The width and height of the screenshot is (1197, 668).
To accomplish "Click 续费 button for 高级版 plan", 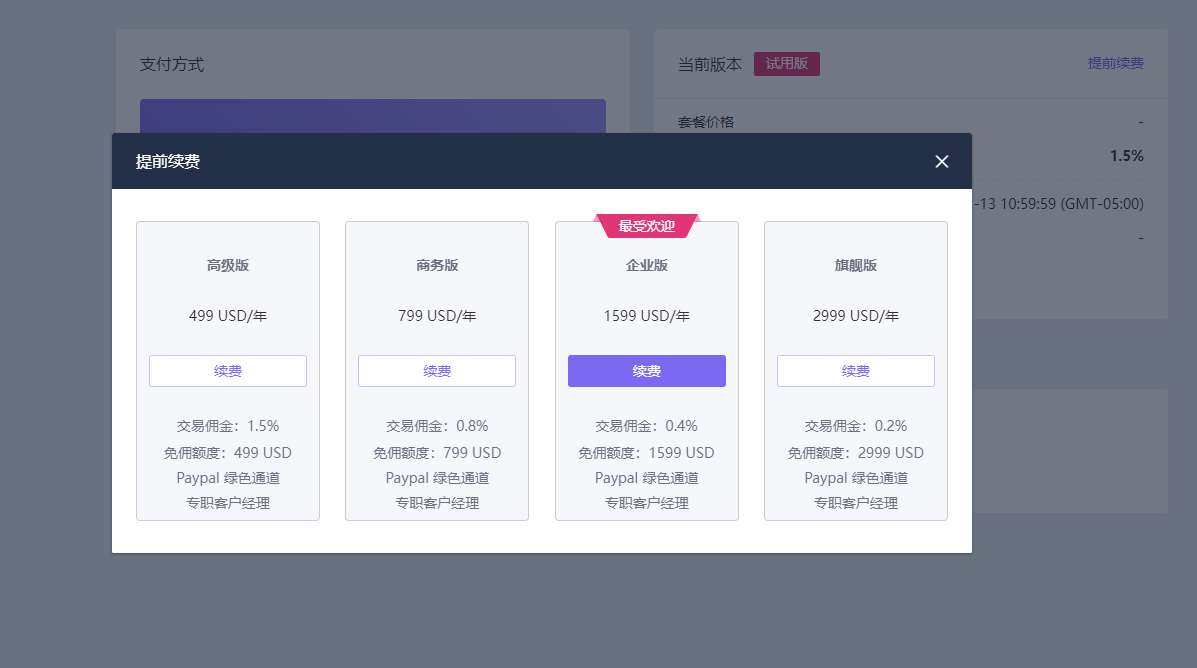I will pyautogui.click(x=228, y=371).
